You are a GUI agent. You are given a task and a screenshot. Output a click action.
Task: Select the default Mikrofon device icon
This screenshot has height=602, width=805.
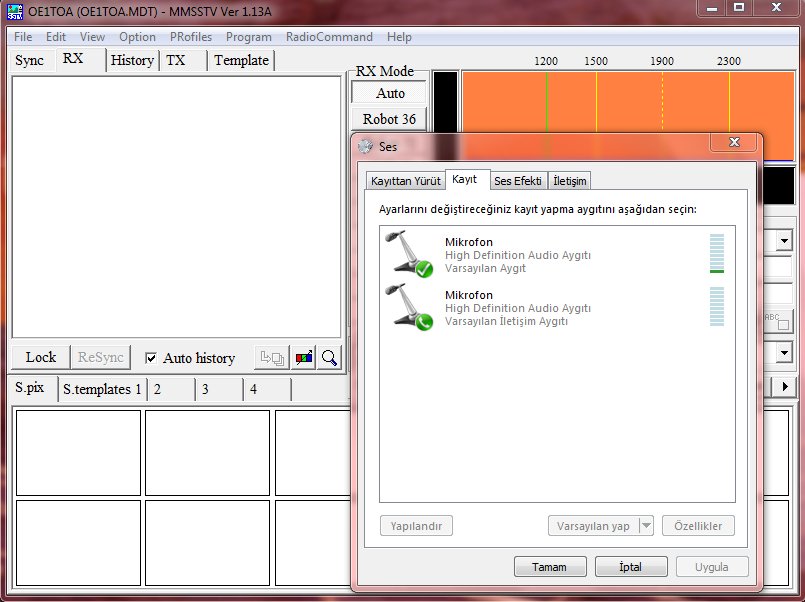(411, 253)
